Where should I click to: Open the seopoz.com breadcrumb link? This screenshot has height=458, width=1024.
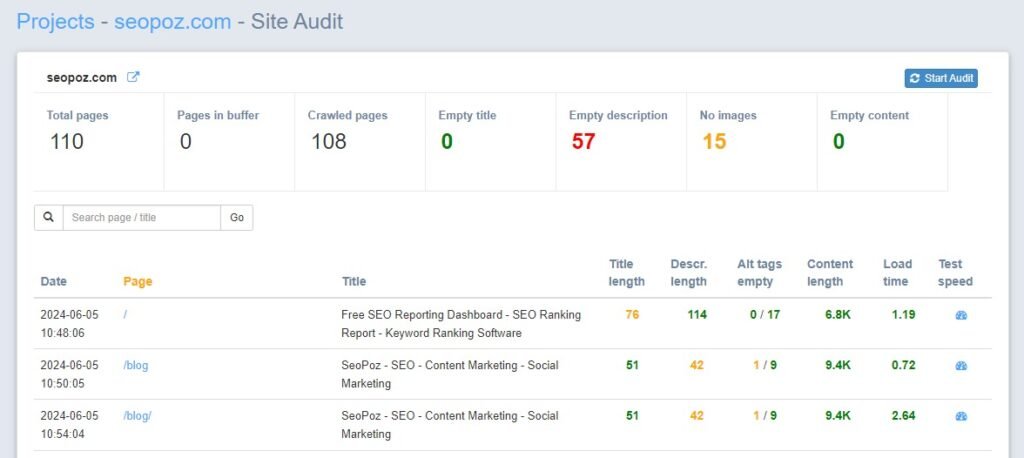[172, 22]
